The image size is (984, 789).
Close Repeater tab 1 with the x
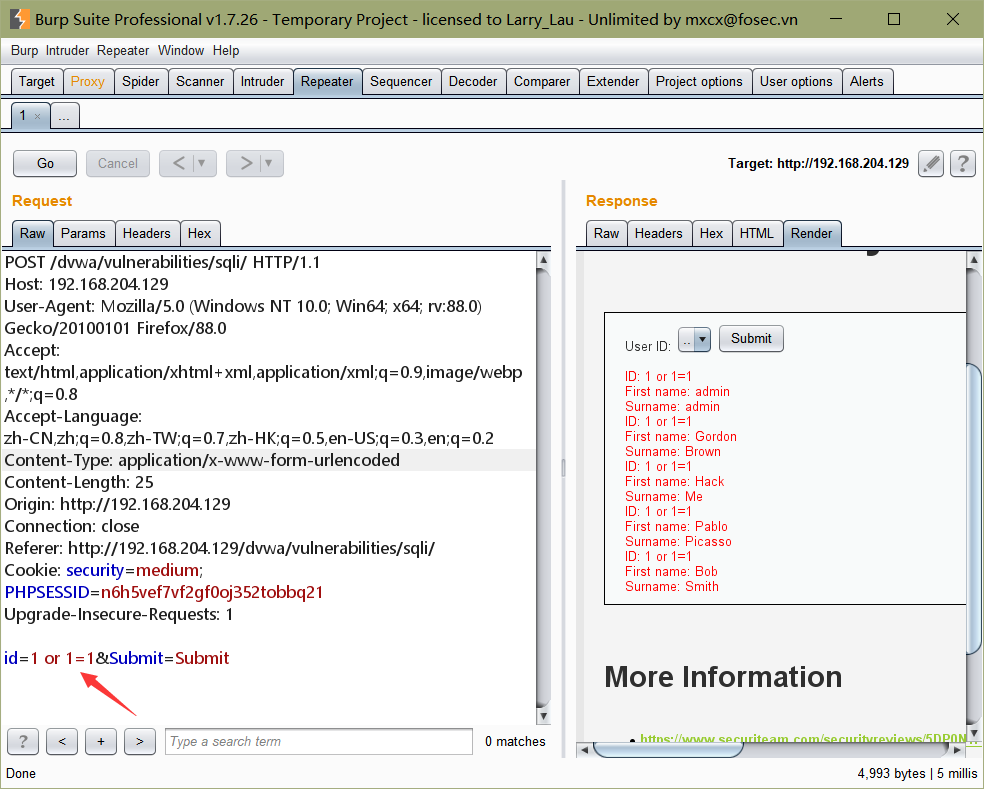(x=38, y=116)
